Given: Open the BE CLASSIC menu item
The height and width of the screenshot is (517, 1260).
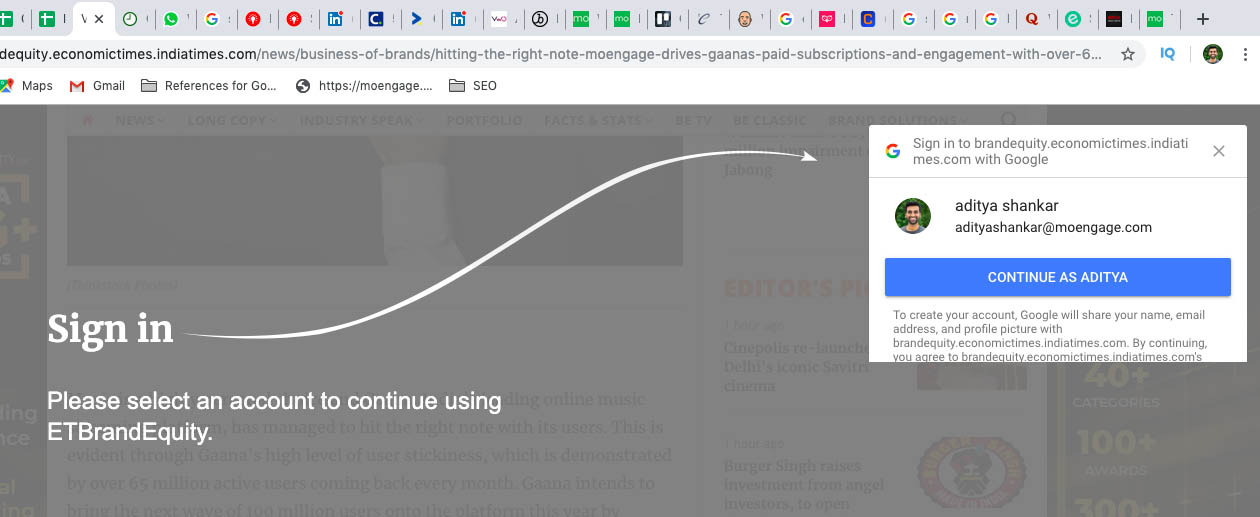Looking at the screenshot, I should click(x=770, y=120).
